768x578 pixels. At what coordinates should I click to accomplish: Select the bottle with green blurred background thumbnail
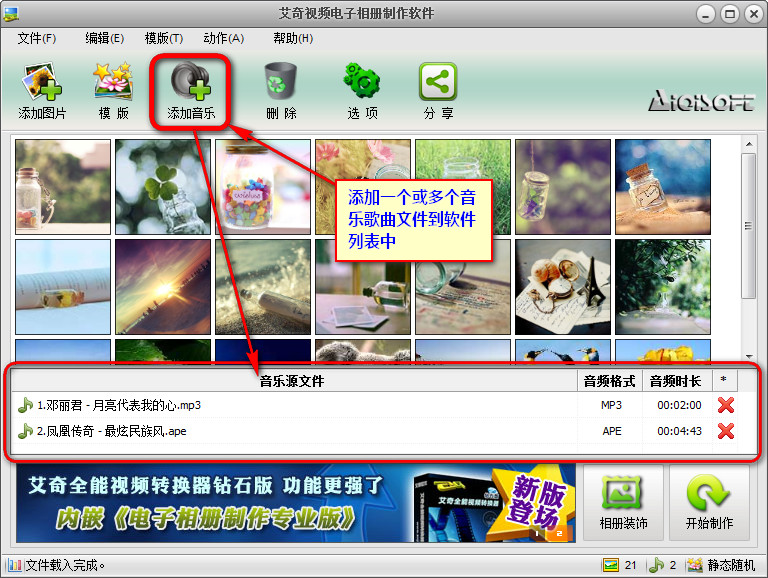click(63, 187)
